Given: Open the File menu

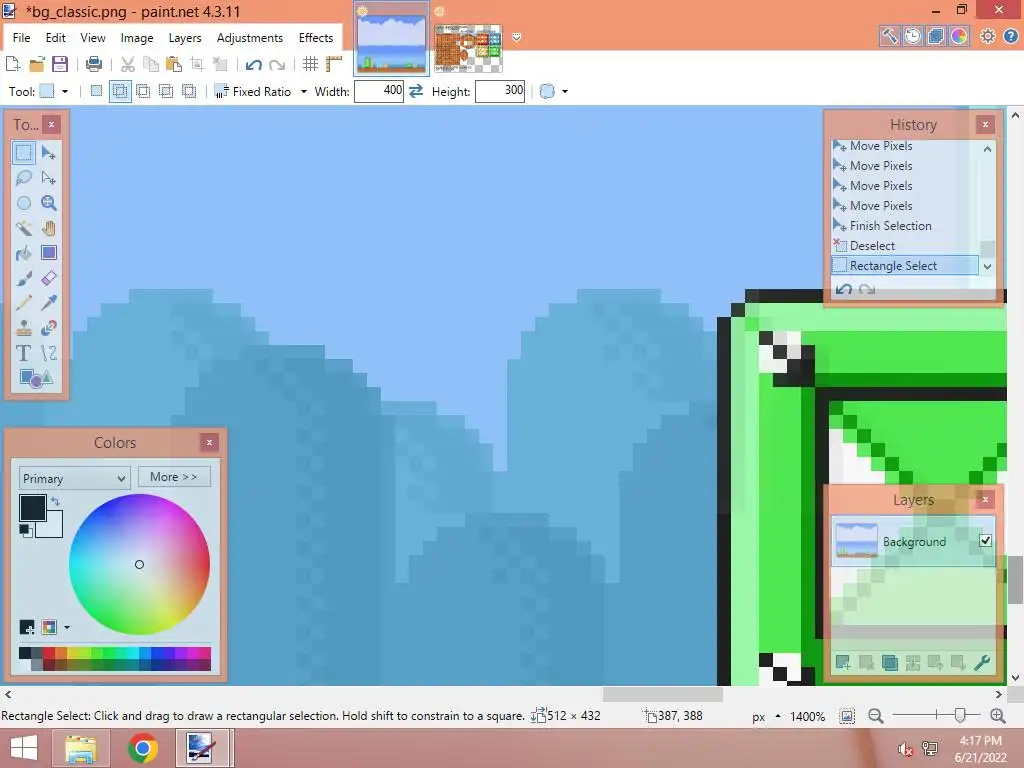Looking at the screenshot, I should [22, 38].
